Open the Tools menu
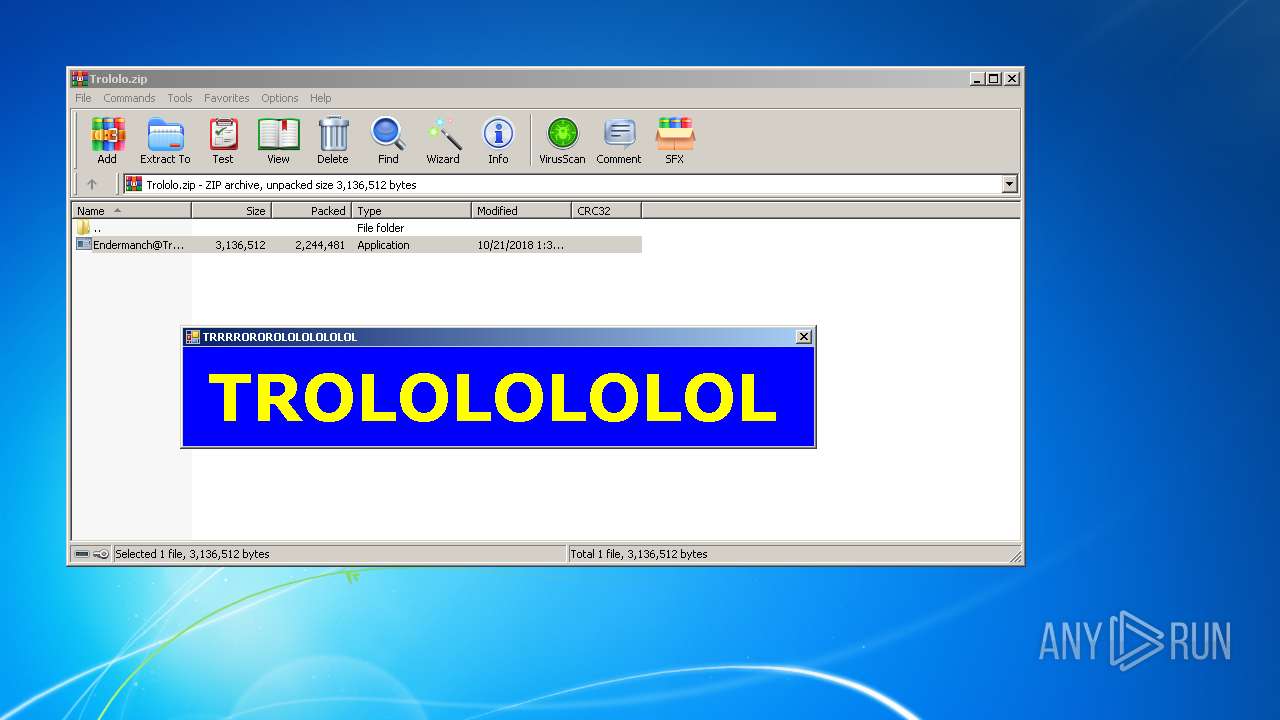This screenshot has height=720, width=1280. tap(180, 98)
